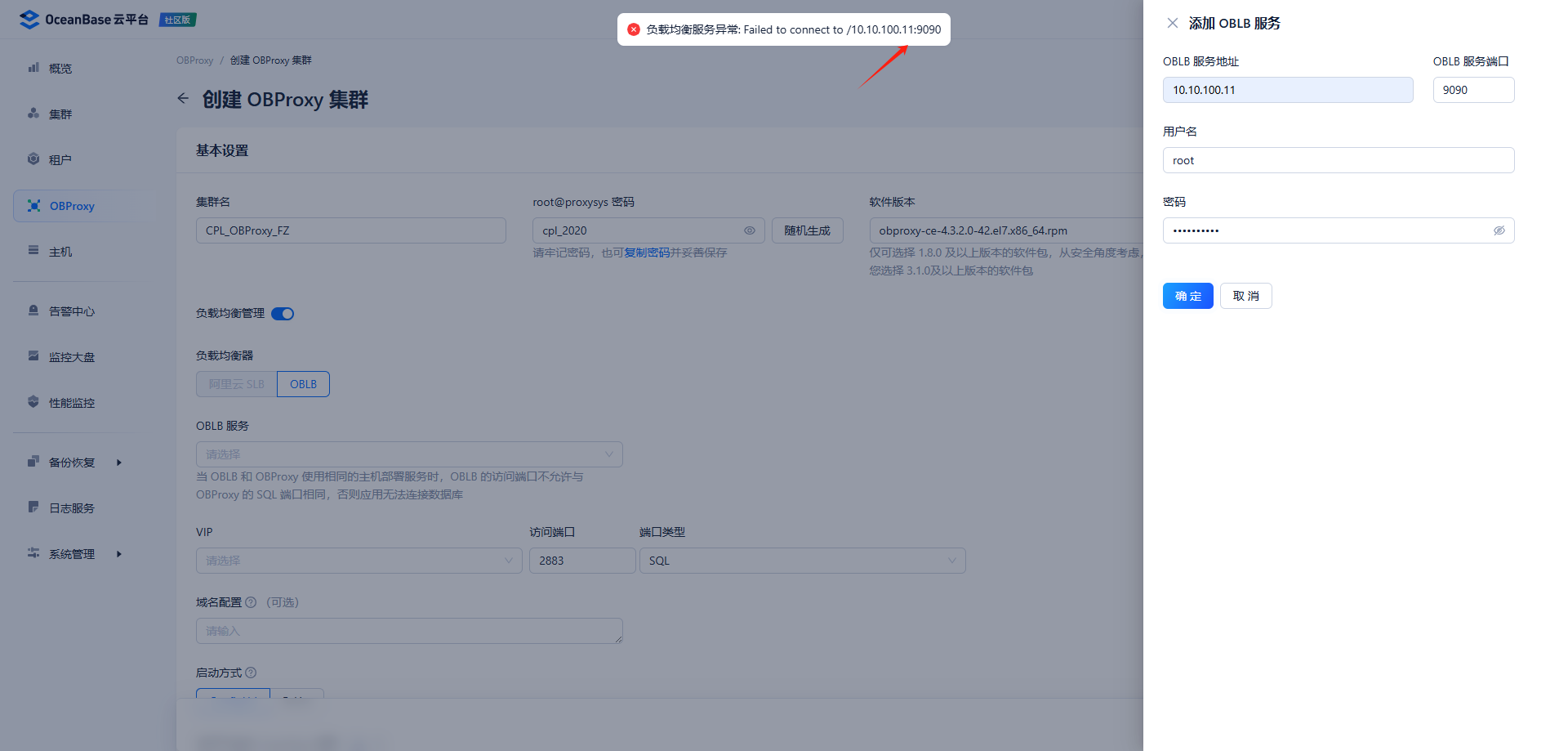Select the 阿里云 SLB load balancer option
This screenshot has width=1568, height=751.
237,384
